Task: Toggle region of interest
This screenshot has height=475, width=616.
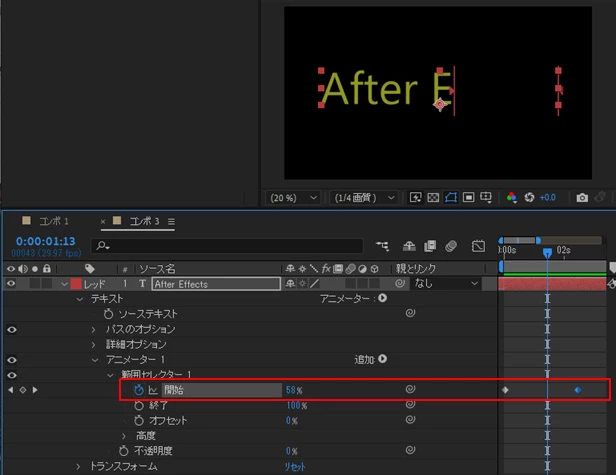Action: pos(468,197)
